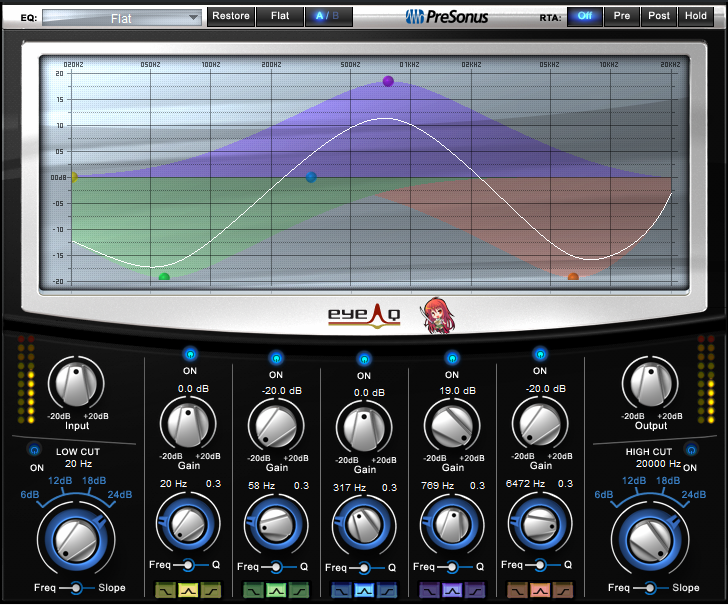Click the Input level knob
Screen dimensions: 728x605
[76, 384]
